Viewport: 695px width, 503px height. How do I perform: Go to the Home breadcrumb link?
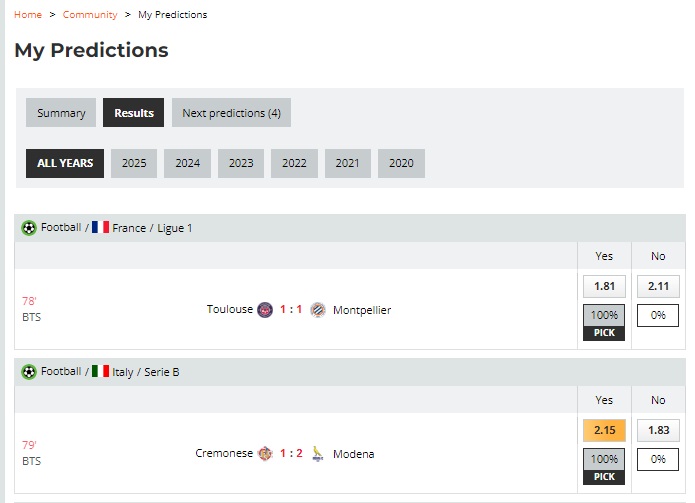(28, 15)
